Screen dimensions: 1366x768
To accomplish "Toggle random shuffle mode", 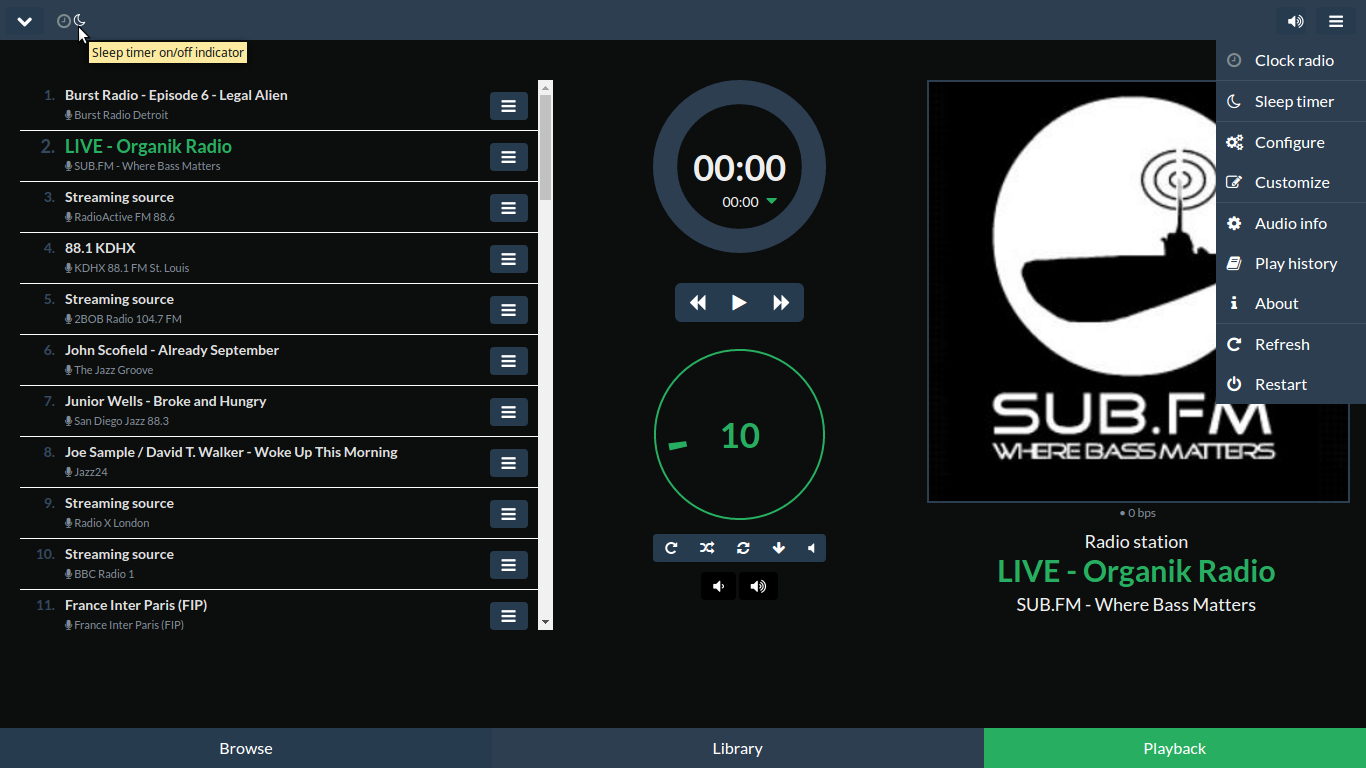I will (x=707, y=548).
